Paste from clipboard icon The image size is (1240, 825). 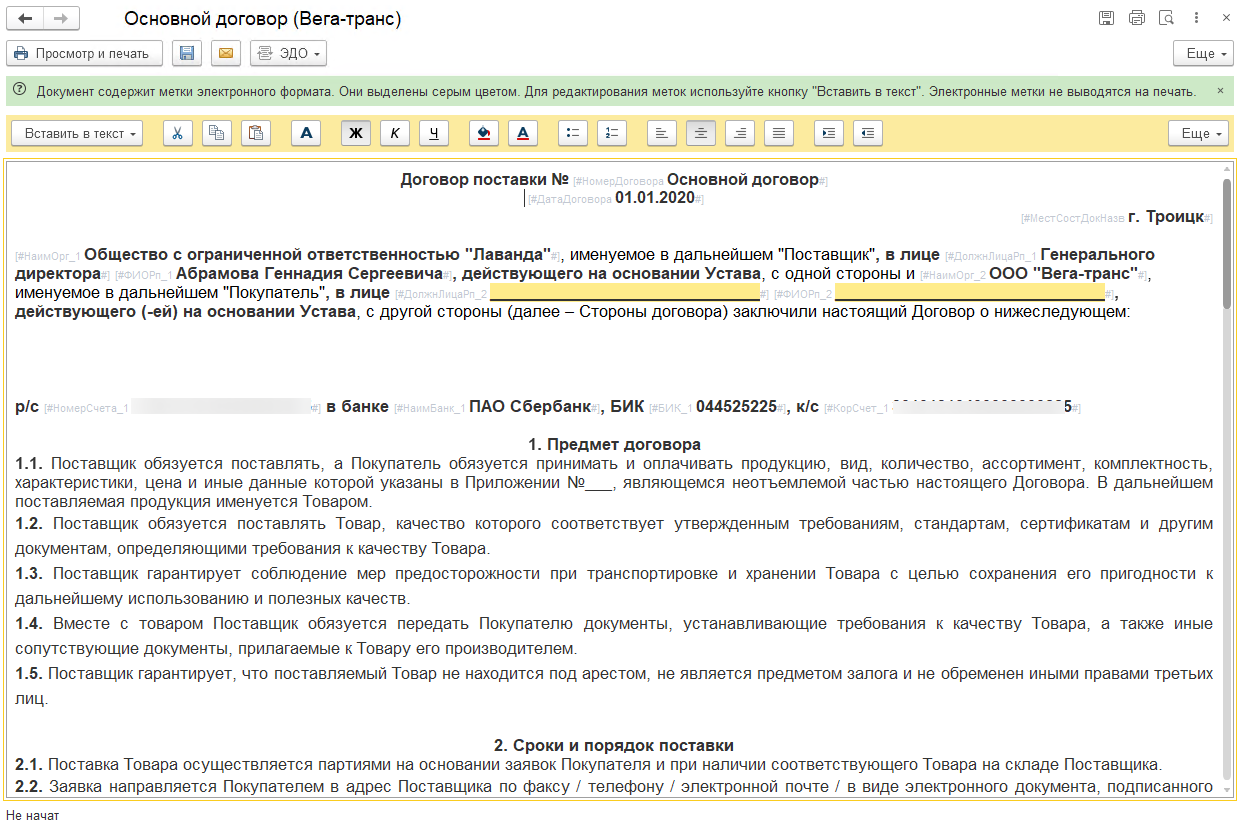pyautogui.click(x=256, y=133)
